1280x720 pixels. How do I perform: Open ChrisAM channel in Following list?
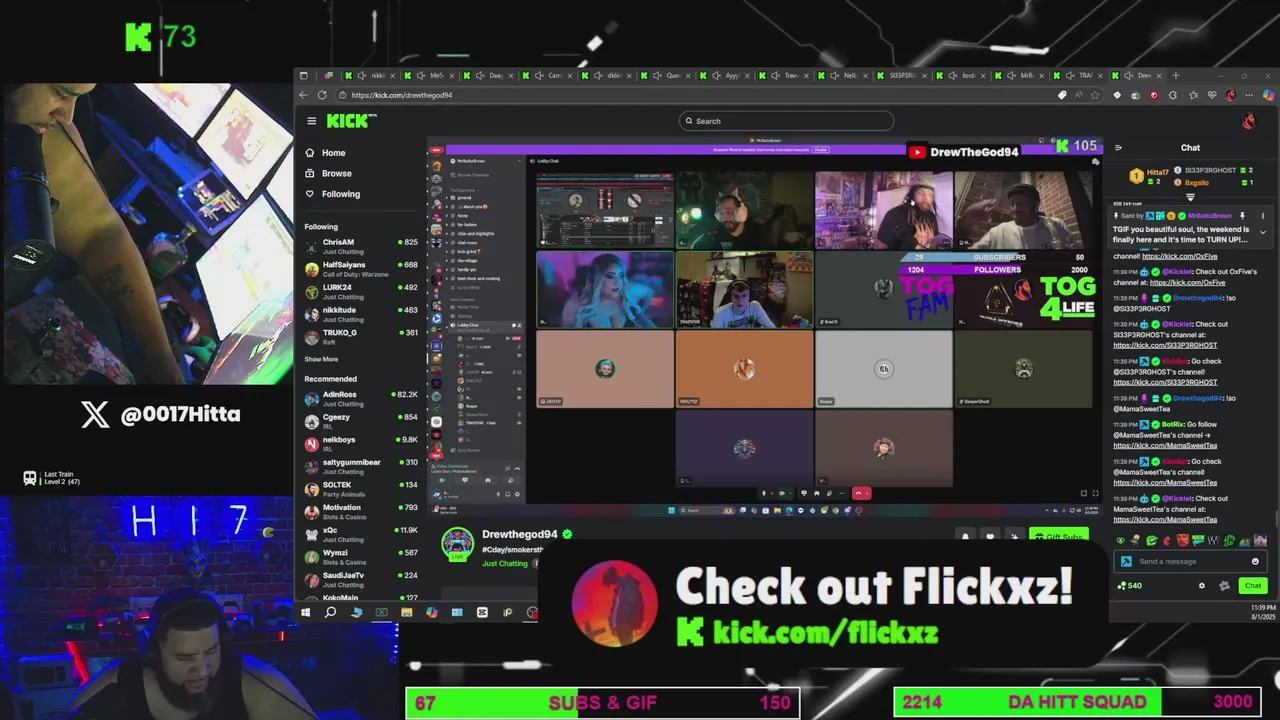click(x=361, y=247)
